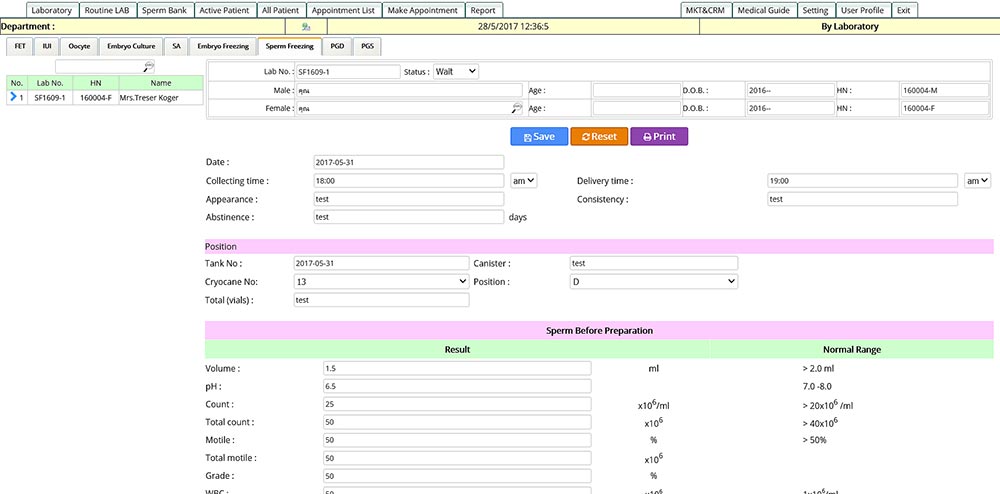Open the Appointment List menu
This screenshot has height=494, width=1000.
pyautogui.click(x=343, y=10)
